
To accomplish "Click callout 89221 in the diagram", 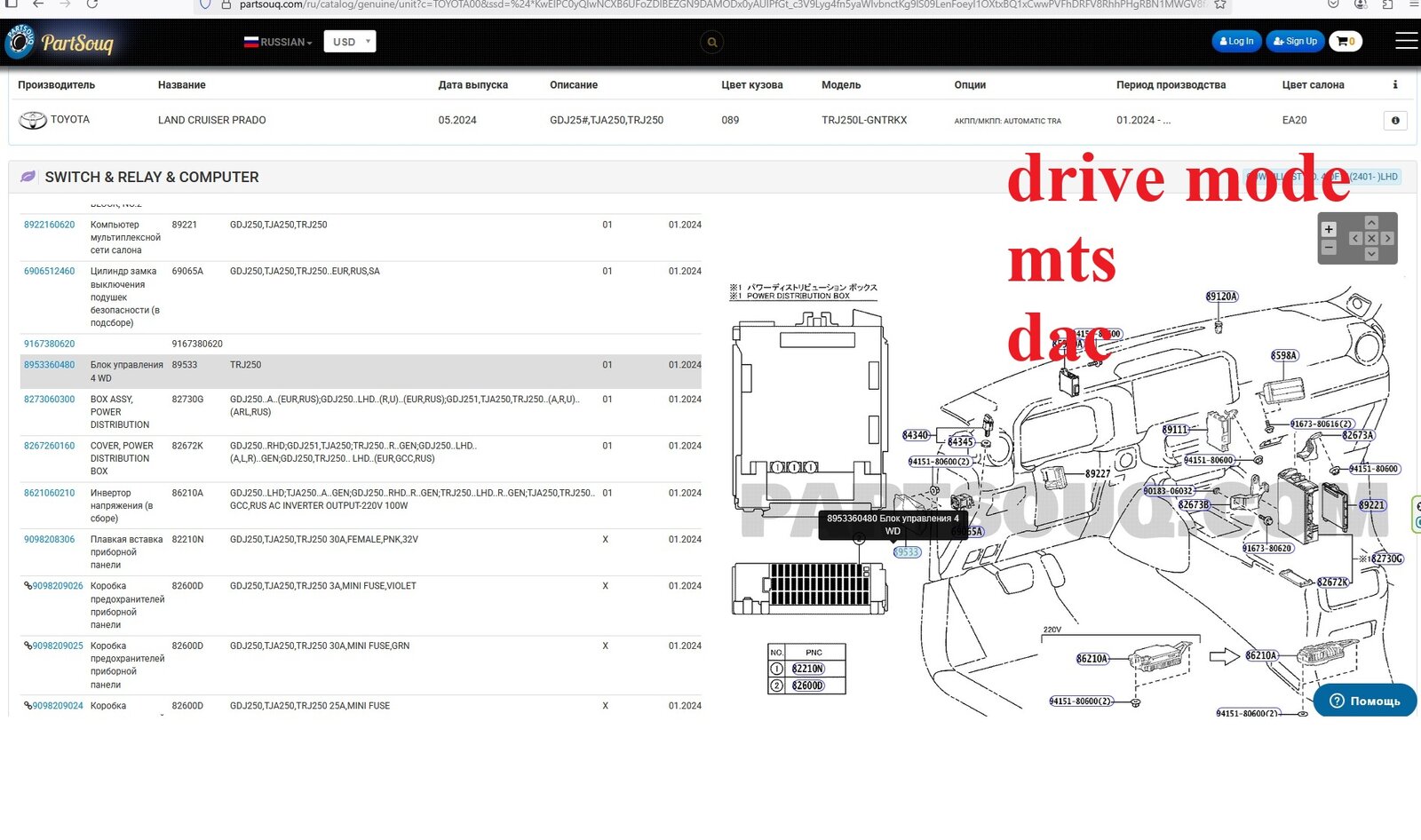I will 1371,504.
